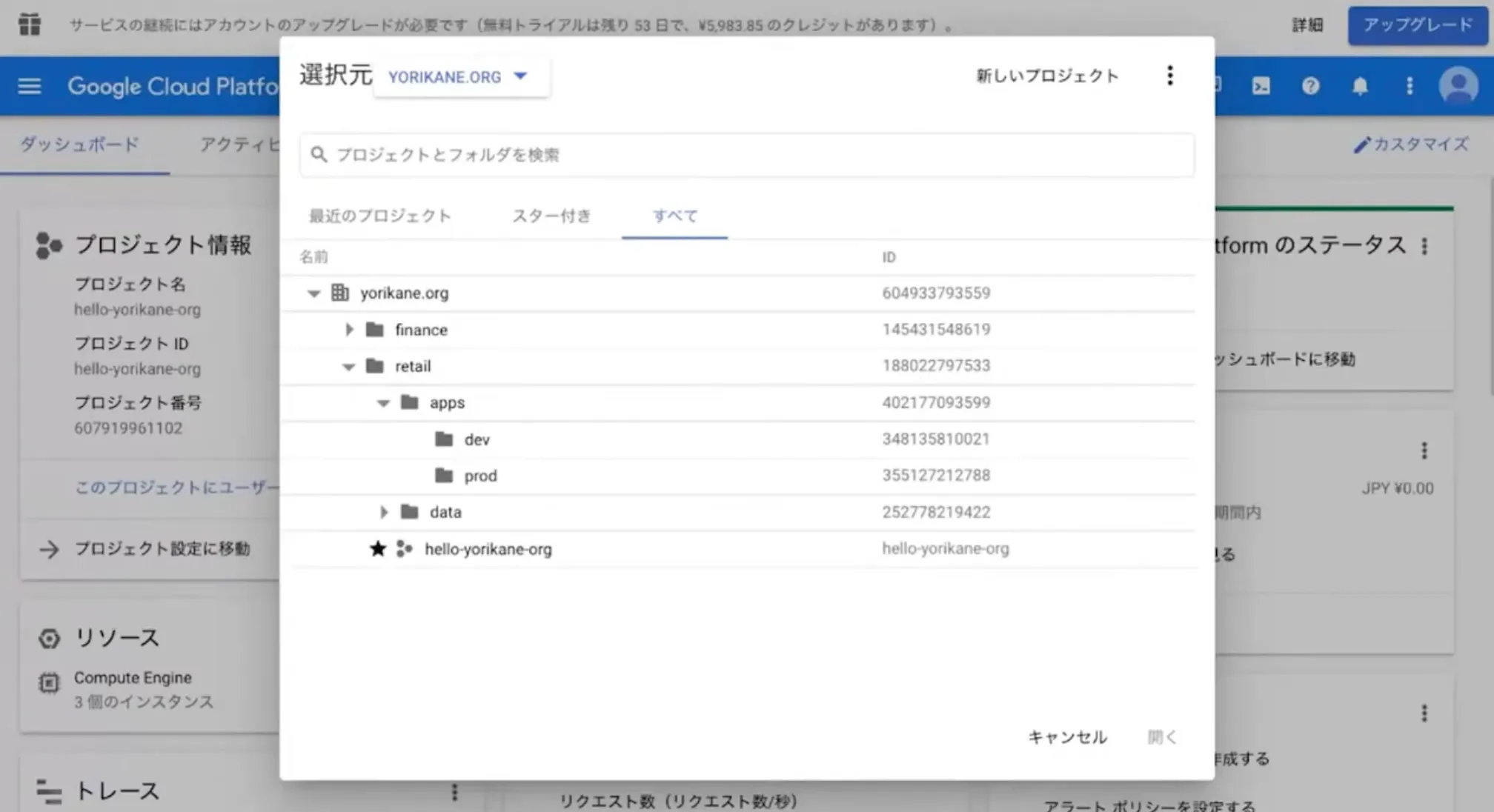This screenshot has width=1494, height=812.
Task: Click 新しいプロジェクト button
Action: click(x=1046, y=76)
